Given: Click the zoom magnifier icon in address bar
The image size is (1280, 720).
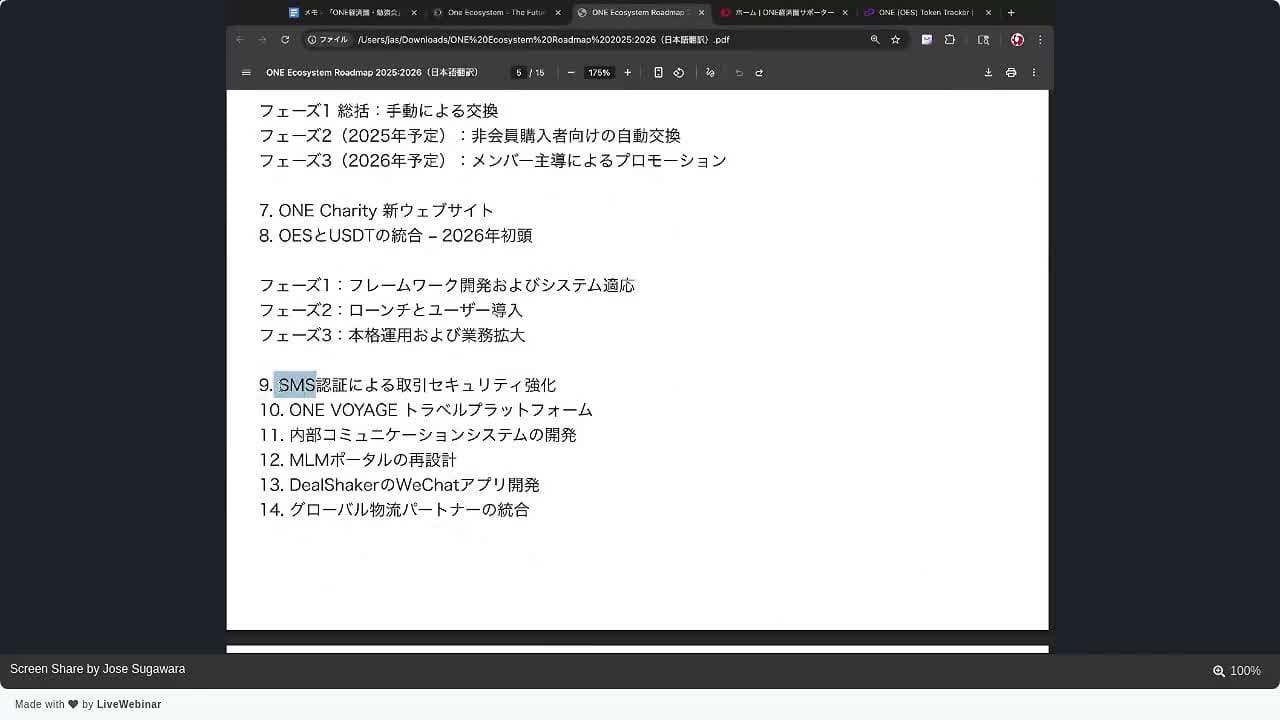Looking at the screenshot, I should 875,40.
